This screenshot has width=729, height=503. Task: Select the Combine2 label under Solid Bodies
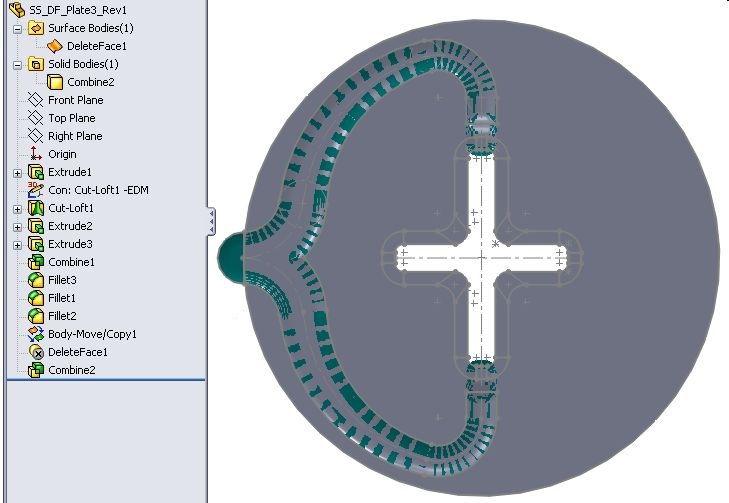point(91,82)
